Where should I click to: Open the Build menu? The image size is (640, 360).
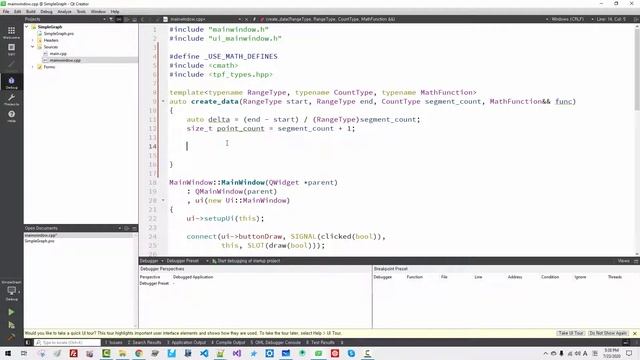click(x=31, y=11)
